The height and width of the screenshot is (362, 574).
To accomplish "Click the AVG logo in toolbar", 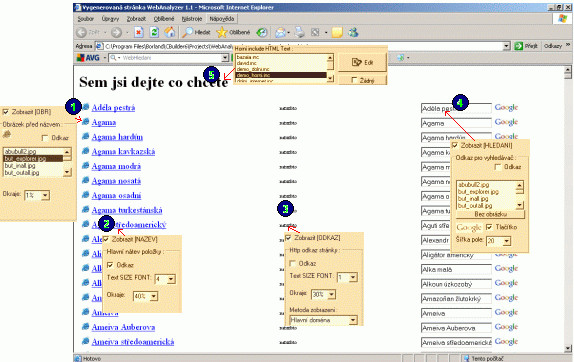I will (88, 58).
